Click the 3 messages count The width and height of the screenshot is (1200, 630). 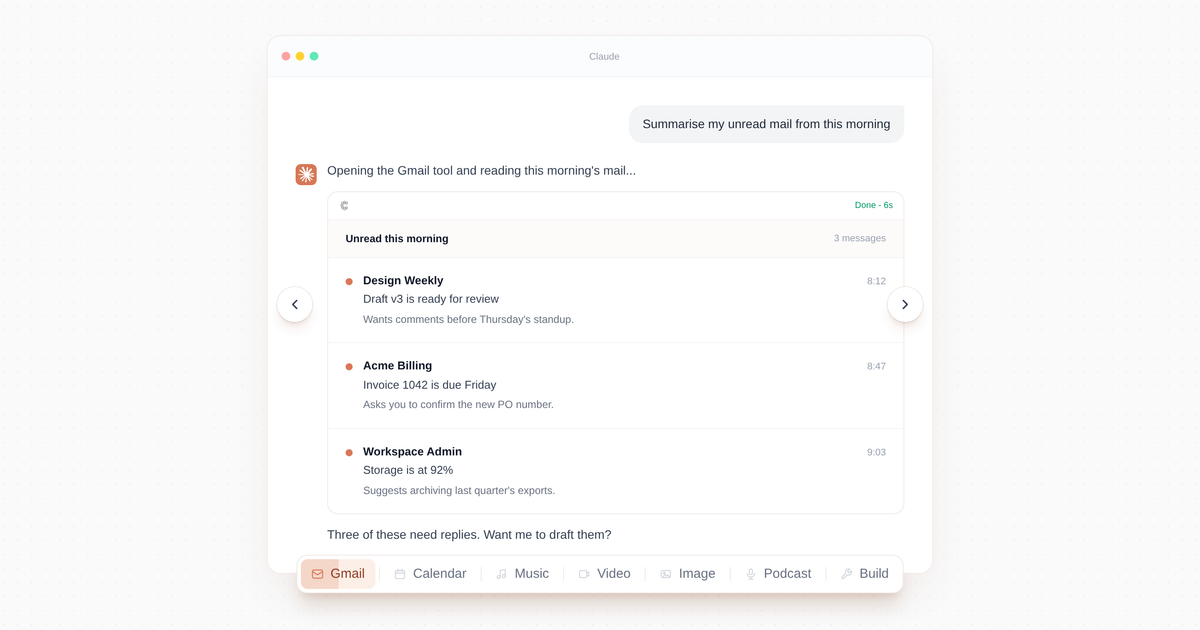[x=860, y=238]
